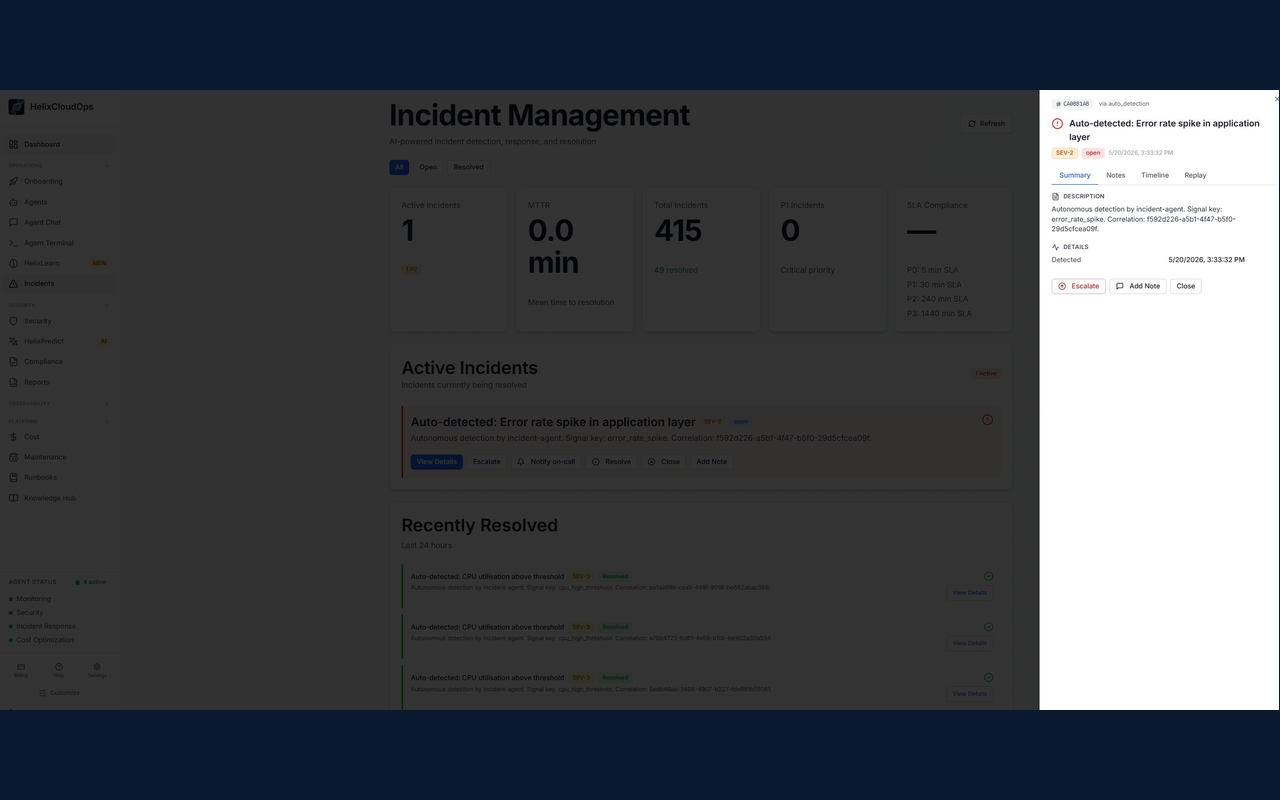Click Close on the active incident card
Image resolution: width=1280 pixels, height=800 pixels.
pyautogui.click(x=664, y=462)
